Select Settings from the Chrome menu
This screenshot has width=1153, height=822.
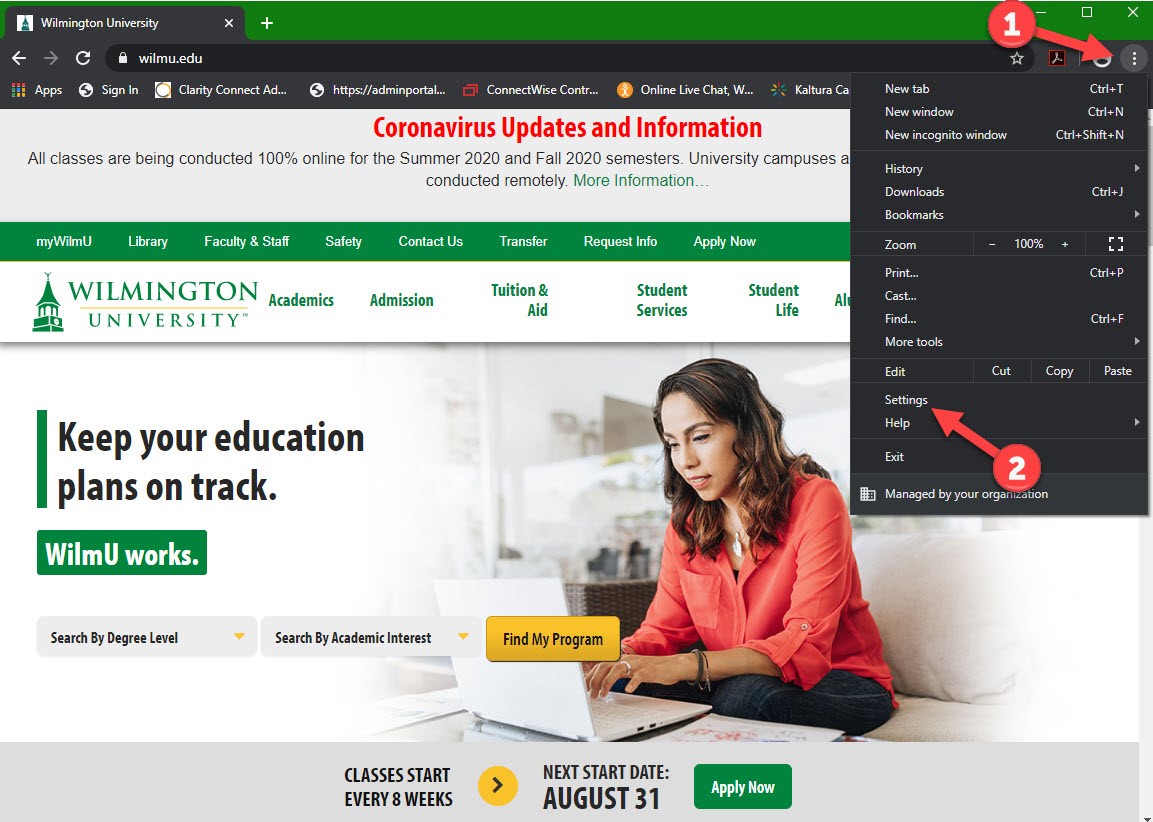pos(905,399)
